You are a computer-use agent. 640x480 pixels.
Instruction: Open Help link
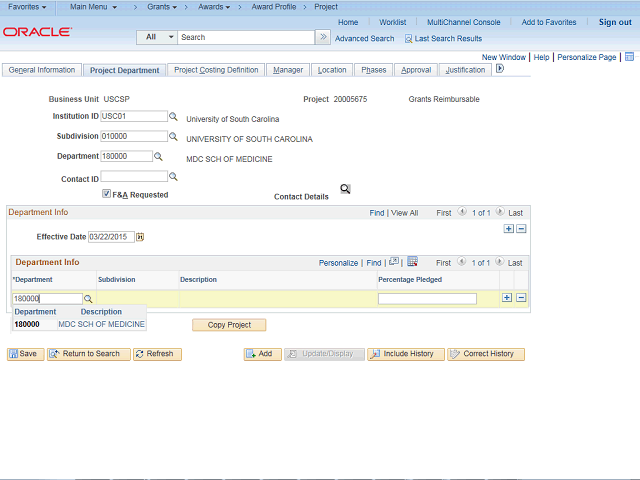tap(541, 57)
